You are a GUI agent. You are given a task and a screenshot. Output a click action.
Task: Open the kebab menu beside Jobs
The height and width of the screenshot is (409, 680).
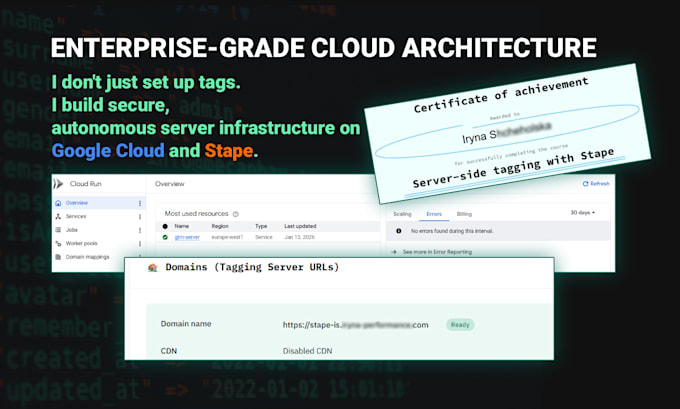click(x=140, y=230)
